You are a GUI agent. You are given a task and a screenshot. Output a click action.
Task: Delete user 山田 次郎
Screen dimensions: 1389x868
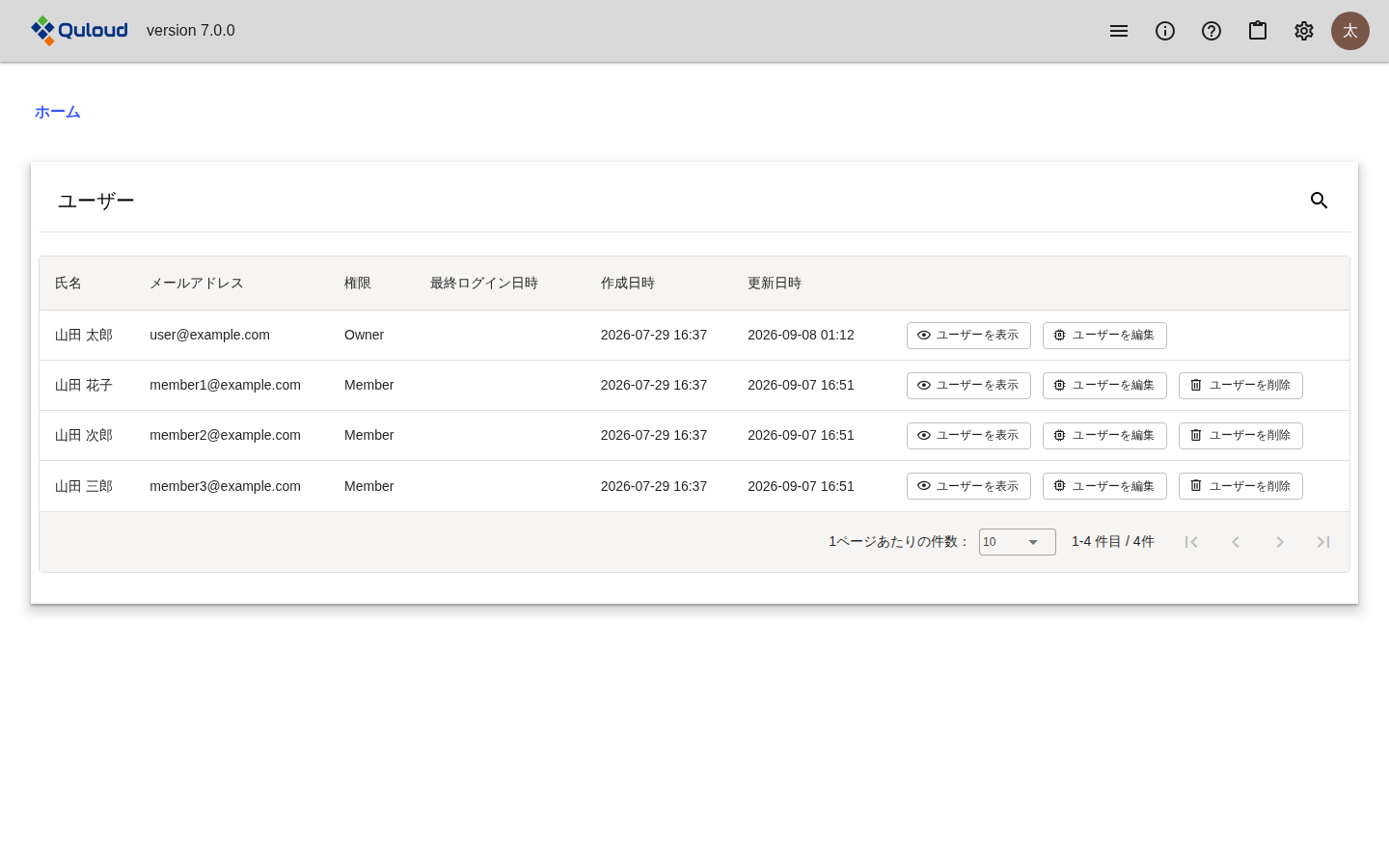coord(1240,436)
